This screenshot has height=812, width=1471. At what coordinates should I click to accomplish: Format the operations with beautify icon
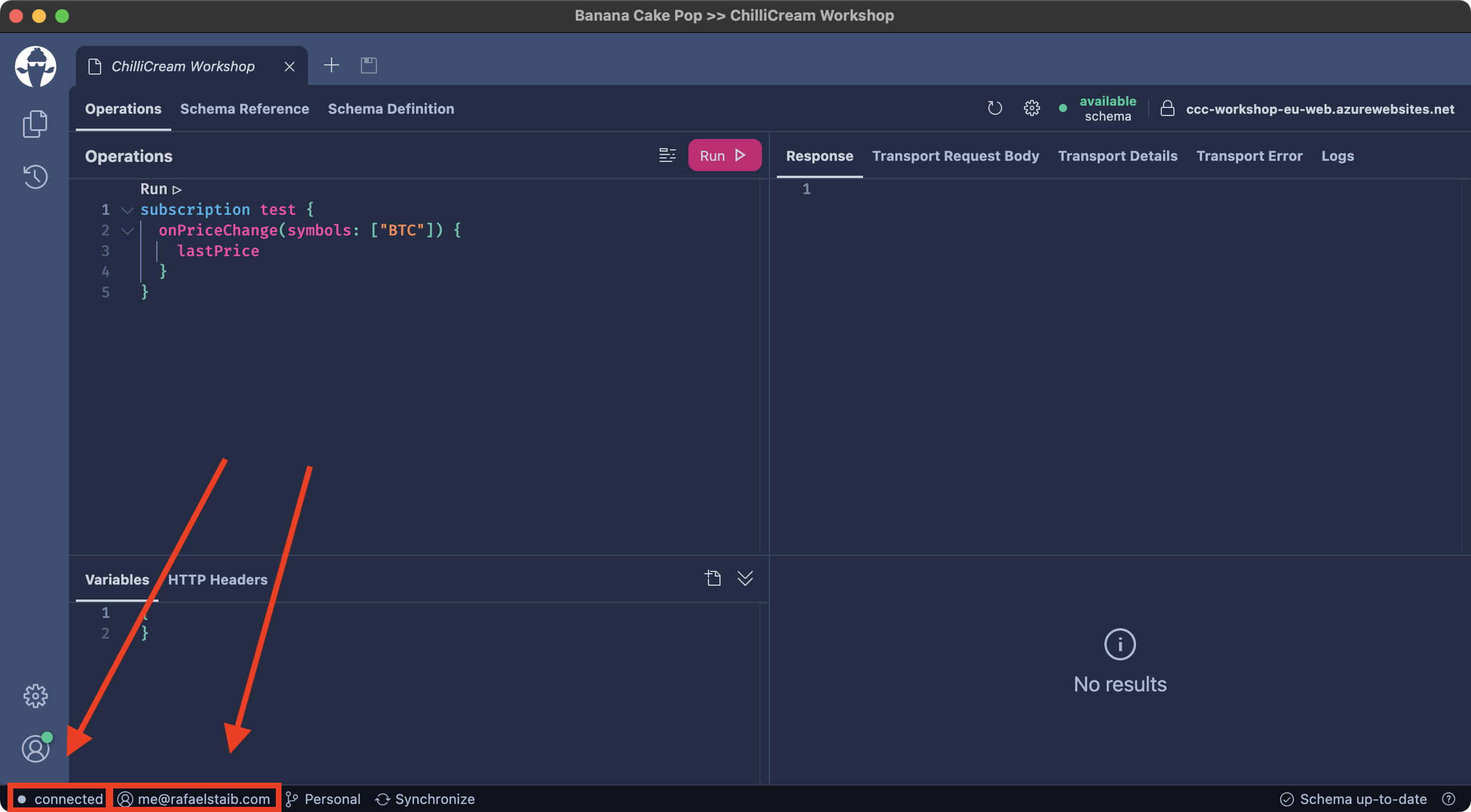[668, 156]
